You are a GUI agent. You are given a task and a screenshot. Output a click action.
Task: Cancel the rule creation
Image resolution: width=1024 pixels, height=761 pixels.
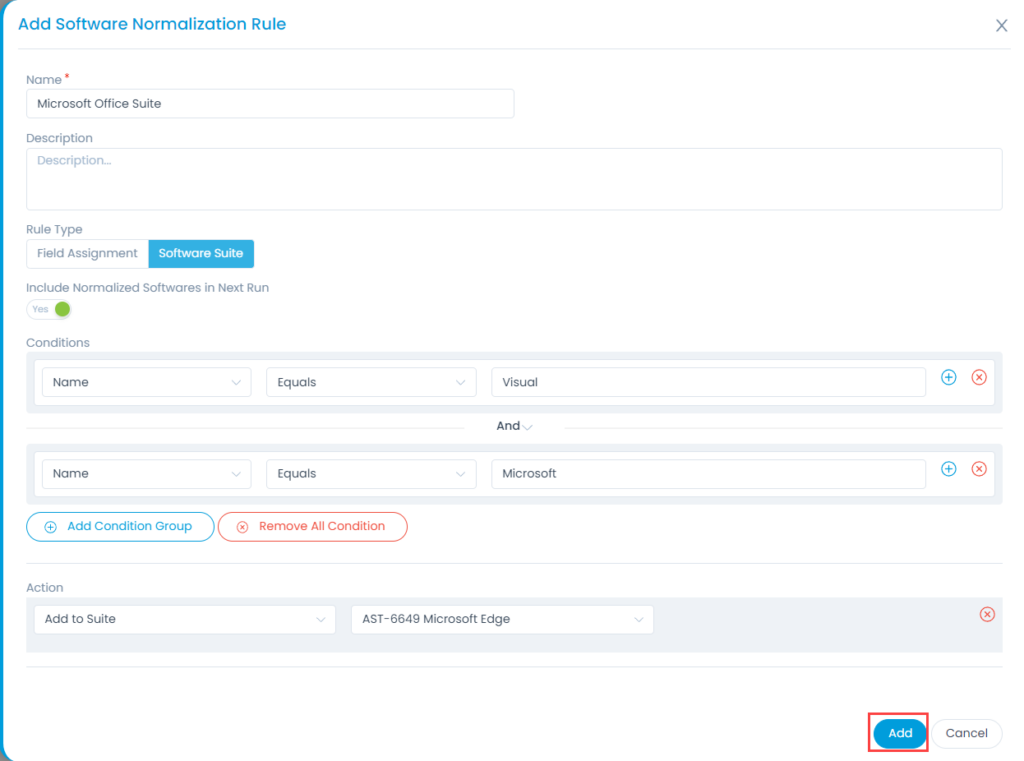tap(966, 733)
